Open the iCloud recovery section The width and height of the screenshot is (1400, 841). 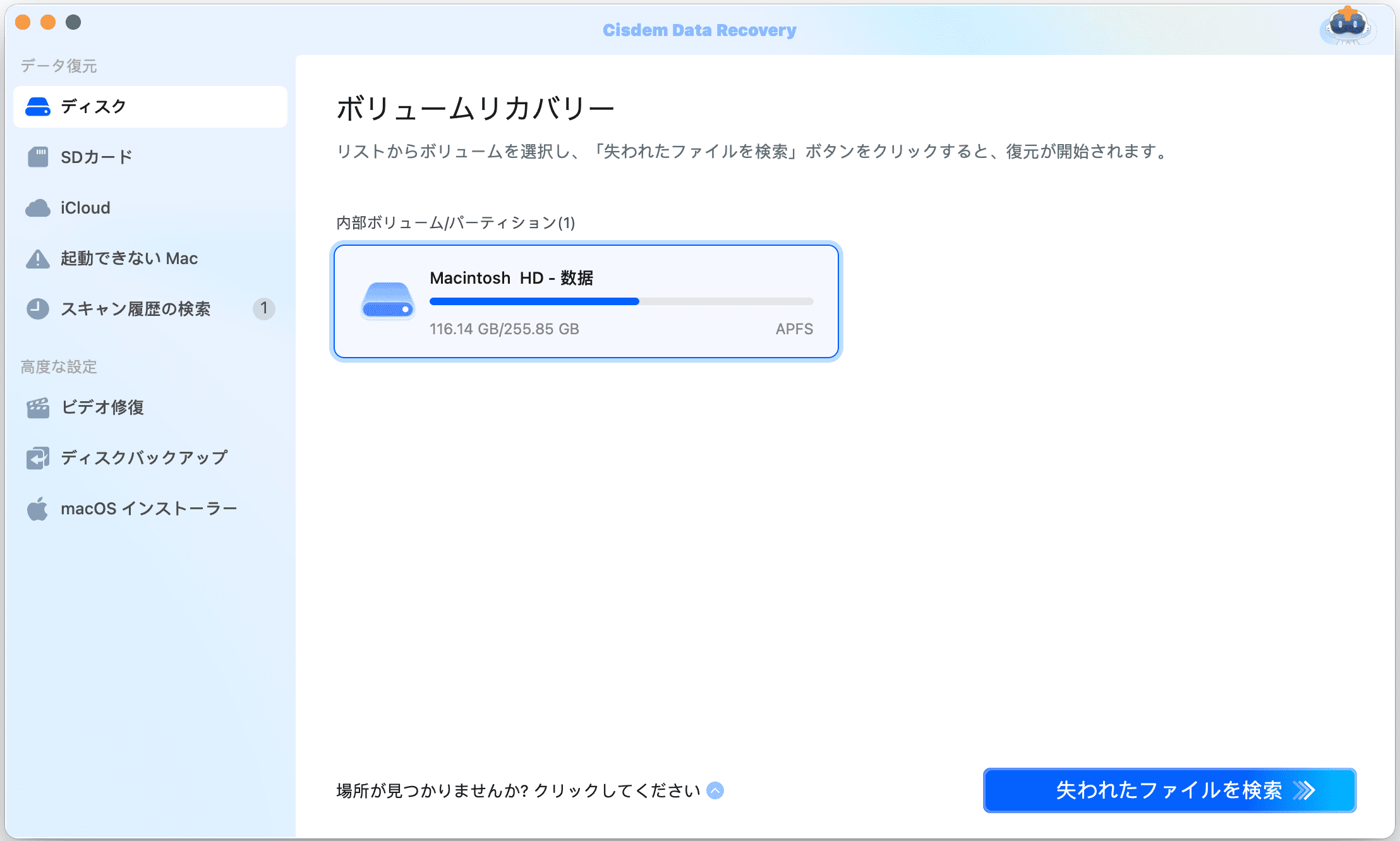[85, 208]
